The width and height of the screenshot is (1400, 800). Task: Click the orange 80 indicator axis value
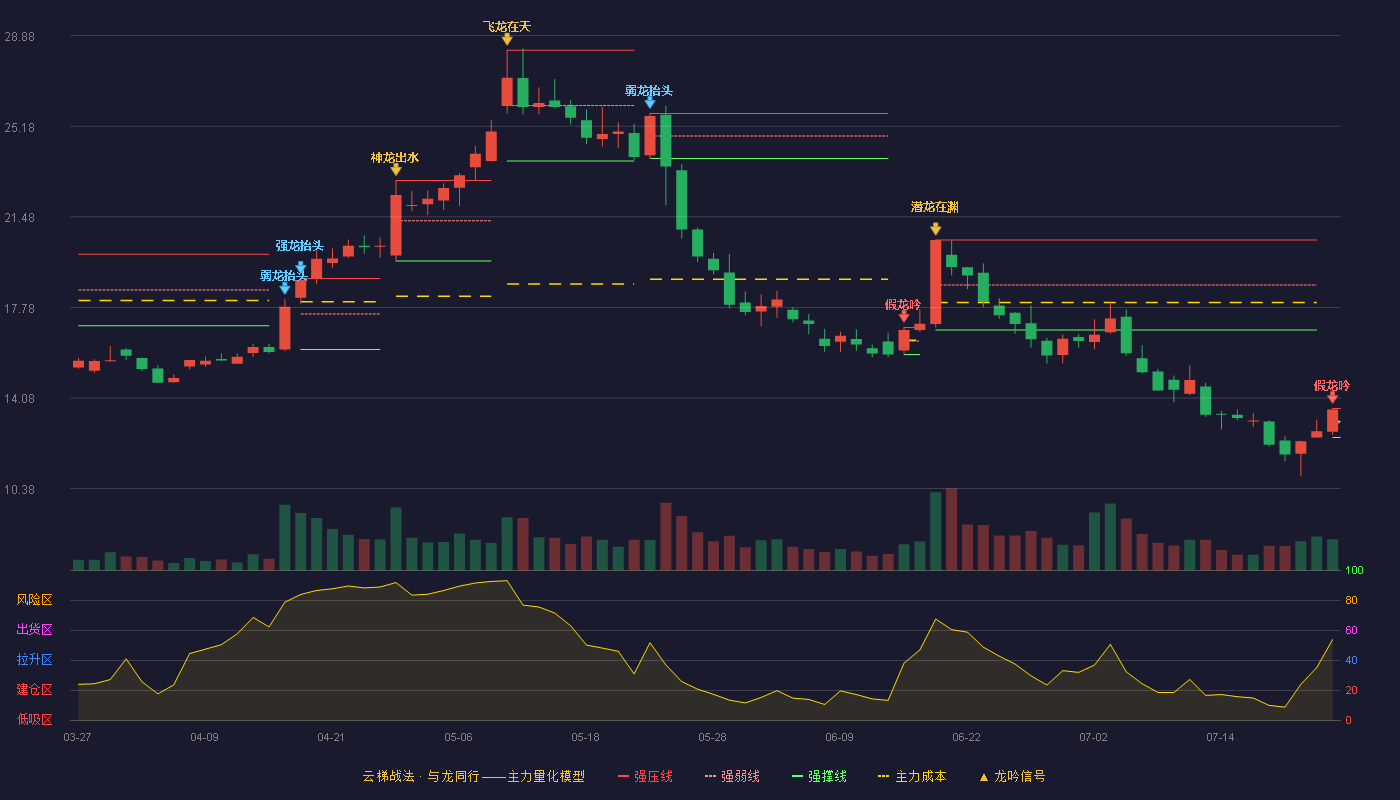1351,600
